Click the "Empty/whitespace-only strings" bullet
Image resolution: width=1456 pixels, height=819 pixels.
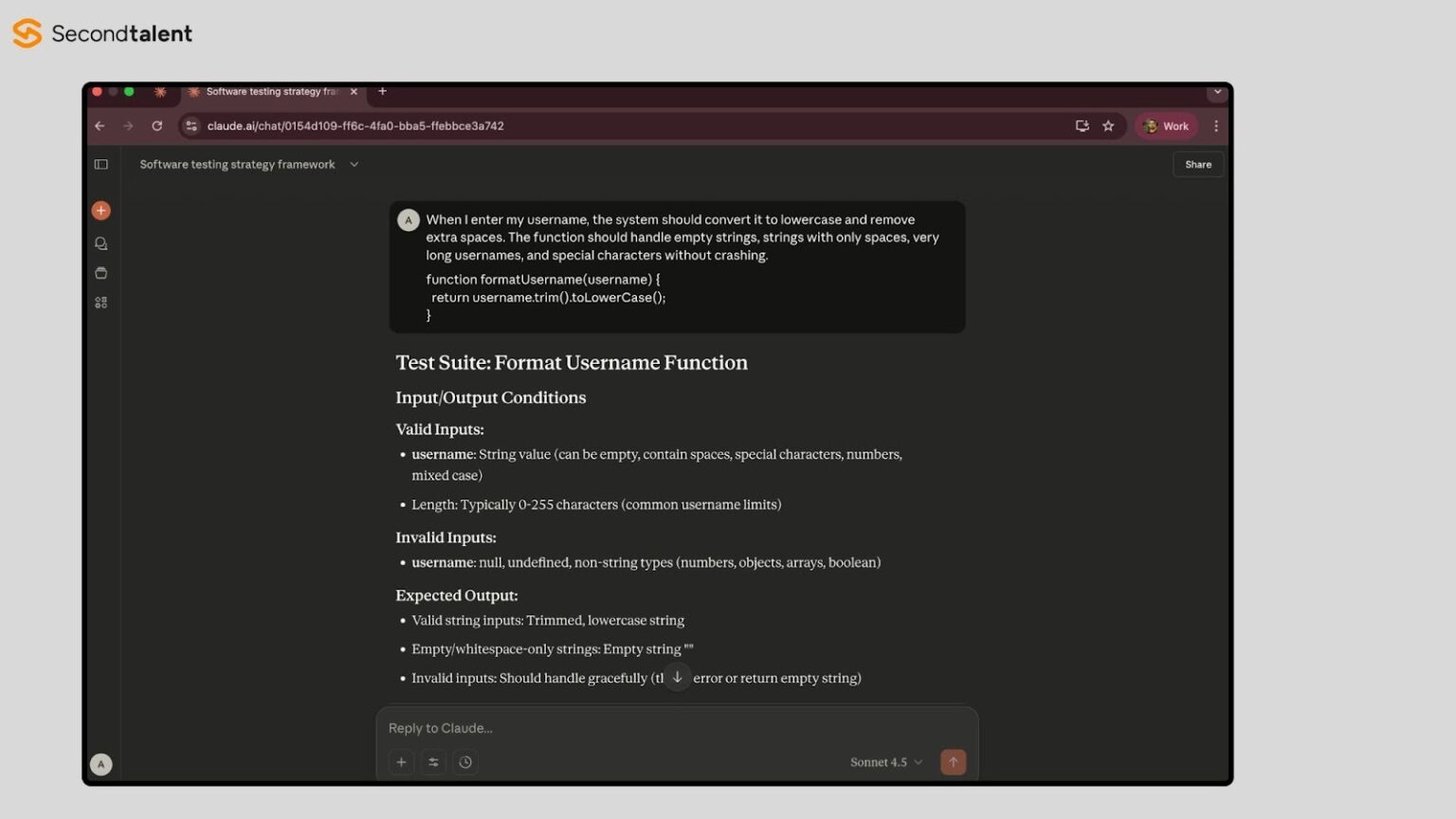click(x=553, y=649)
